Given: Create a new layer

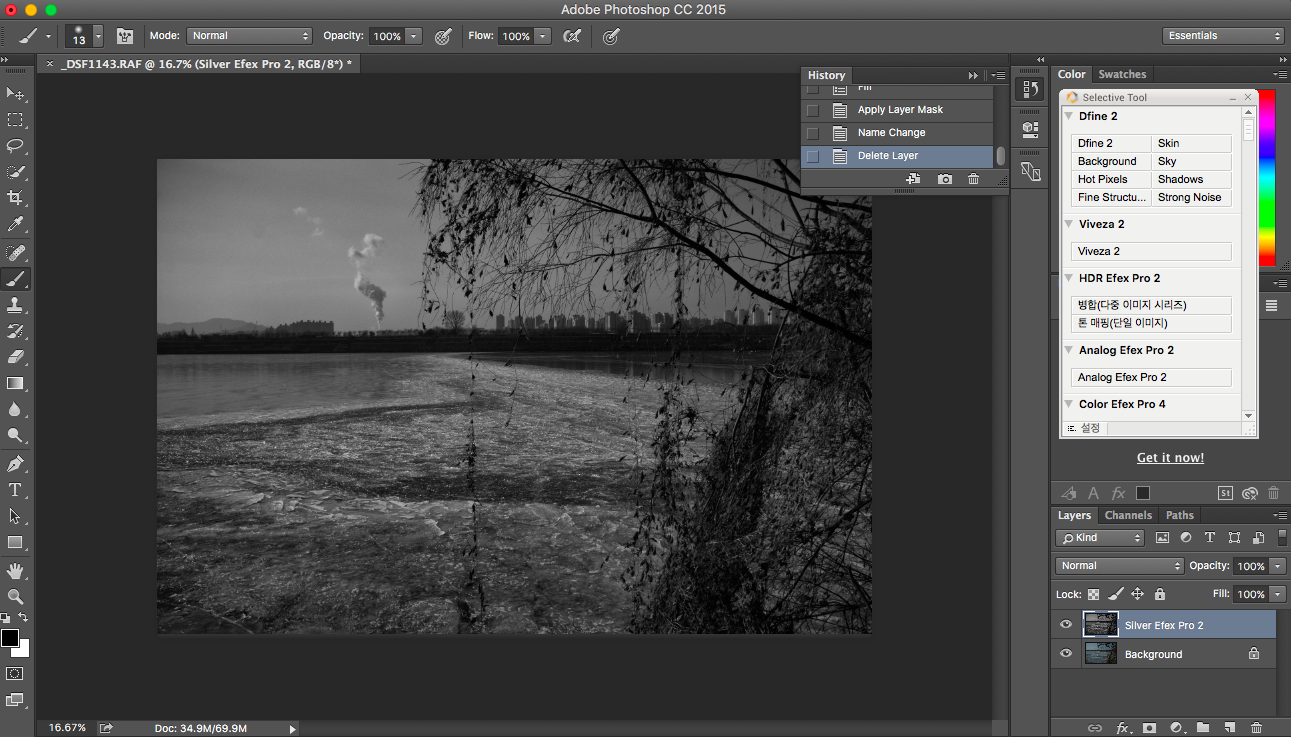Looking at the screenshot, I should pos(1230,727).
